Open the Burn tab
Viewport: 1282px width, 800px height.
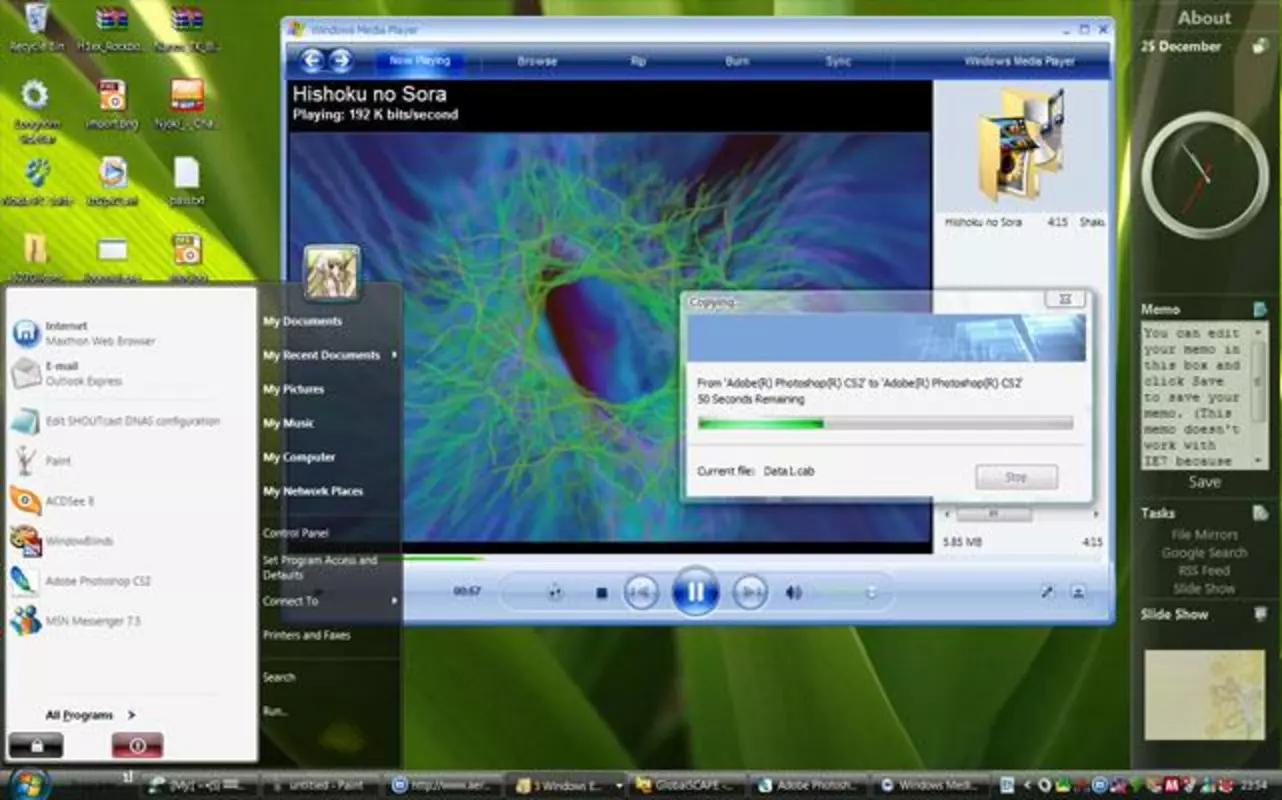pos(737,61)
